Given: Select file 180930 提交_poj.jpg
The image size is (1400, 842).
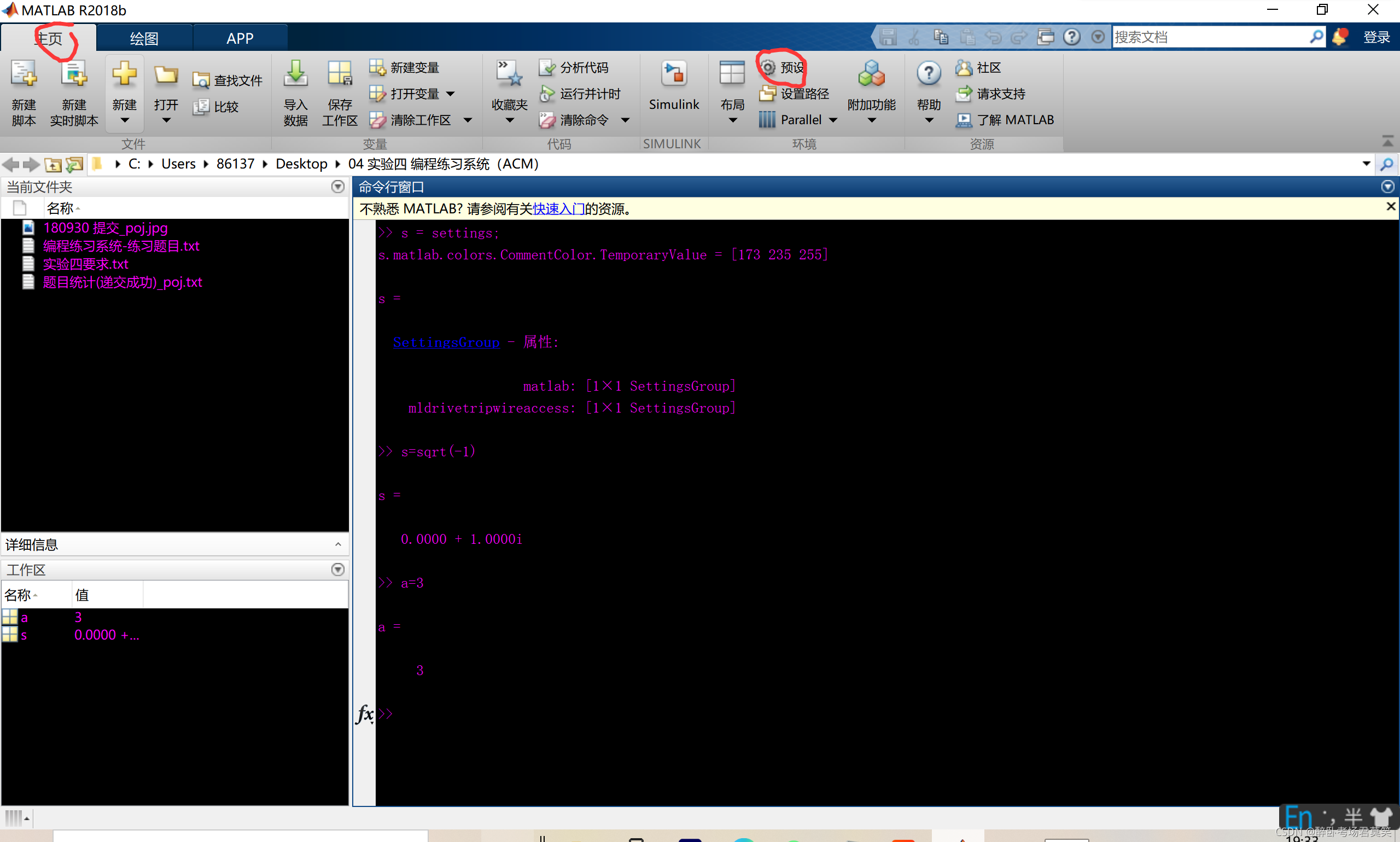Looking at the screenshot, I should point(106,228).
